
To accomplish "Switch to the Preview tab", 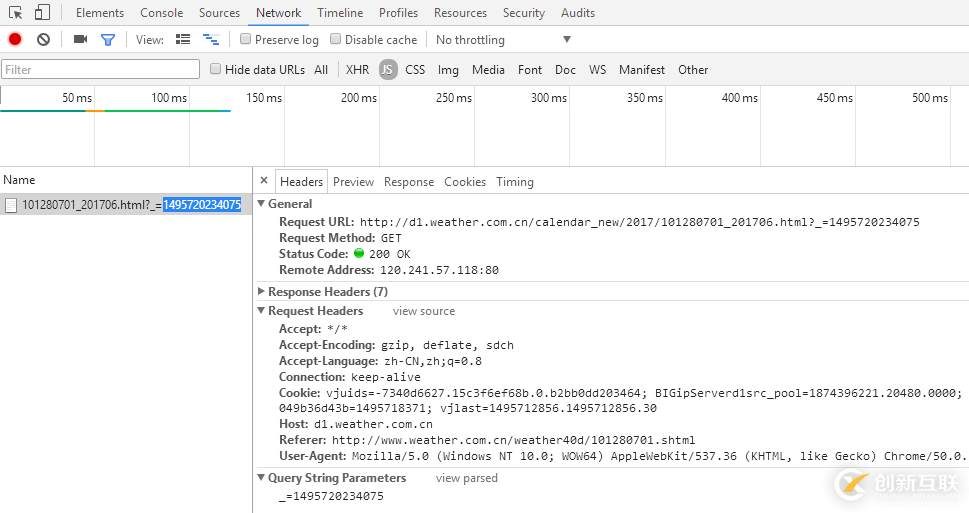I will pos(353,182).
